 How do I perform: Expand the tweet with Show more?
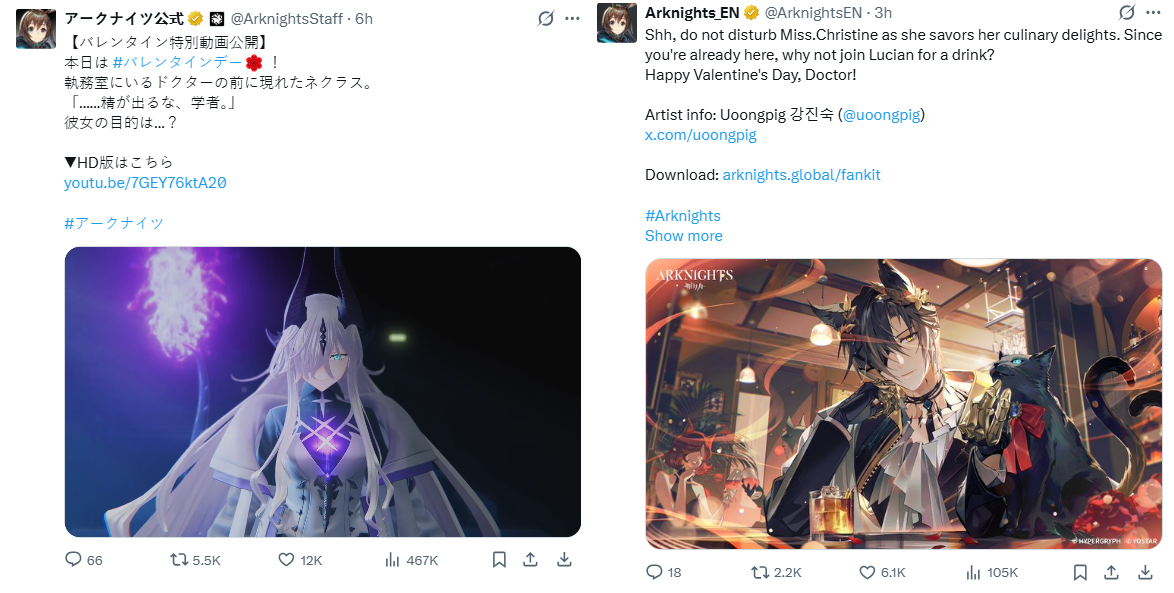pyautogui.click(x=684, y=235)
